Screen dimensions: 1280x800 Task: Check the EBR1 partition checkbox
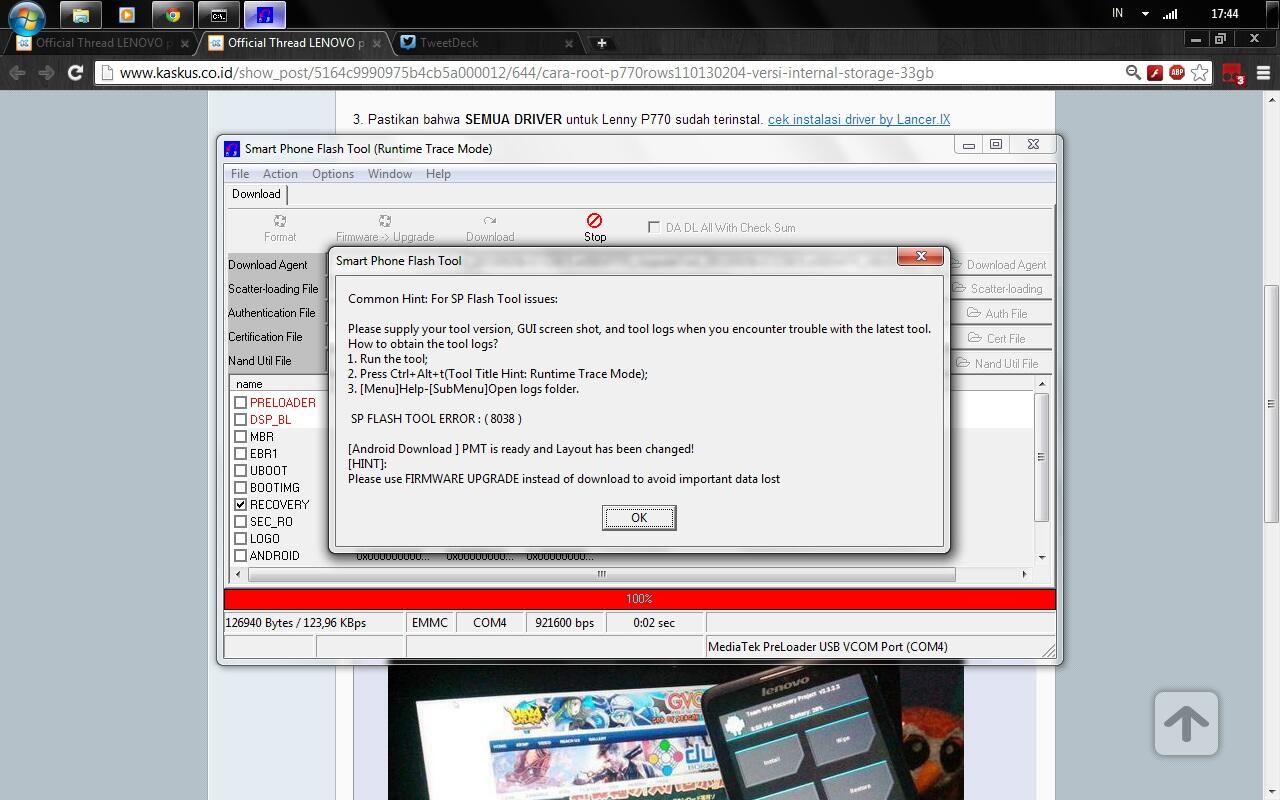pos(240,453)
